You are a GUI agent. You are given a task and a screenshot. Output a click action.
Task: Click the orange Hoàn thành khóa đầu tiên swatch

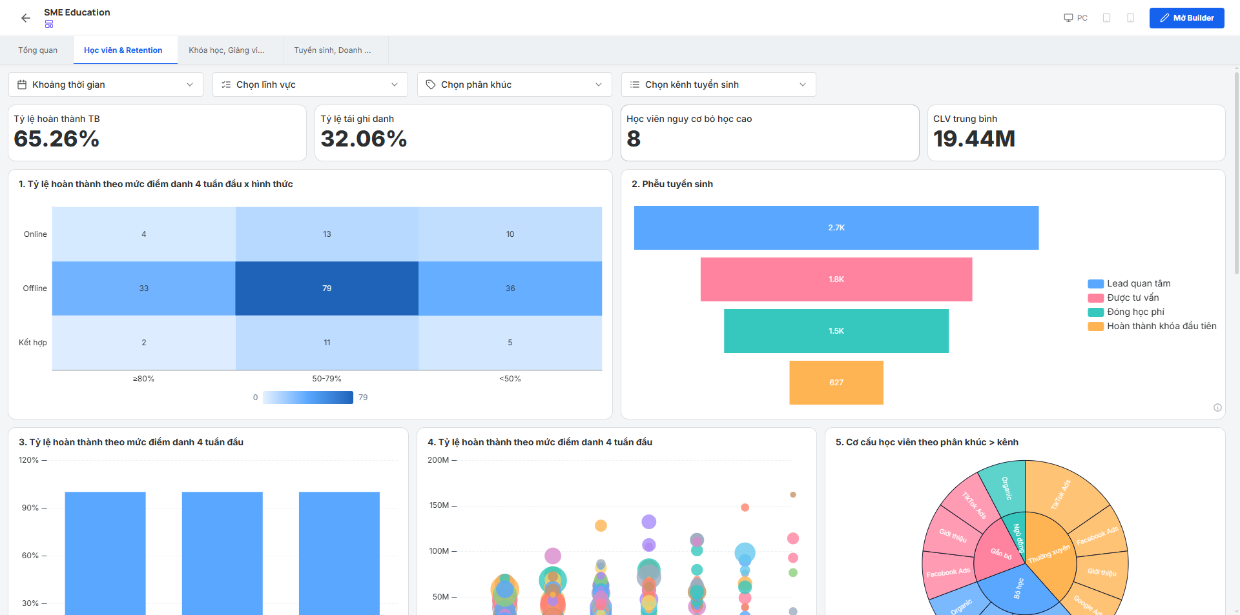(1096, 326)
